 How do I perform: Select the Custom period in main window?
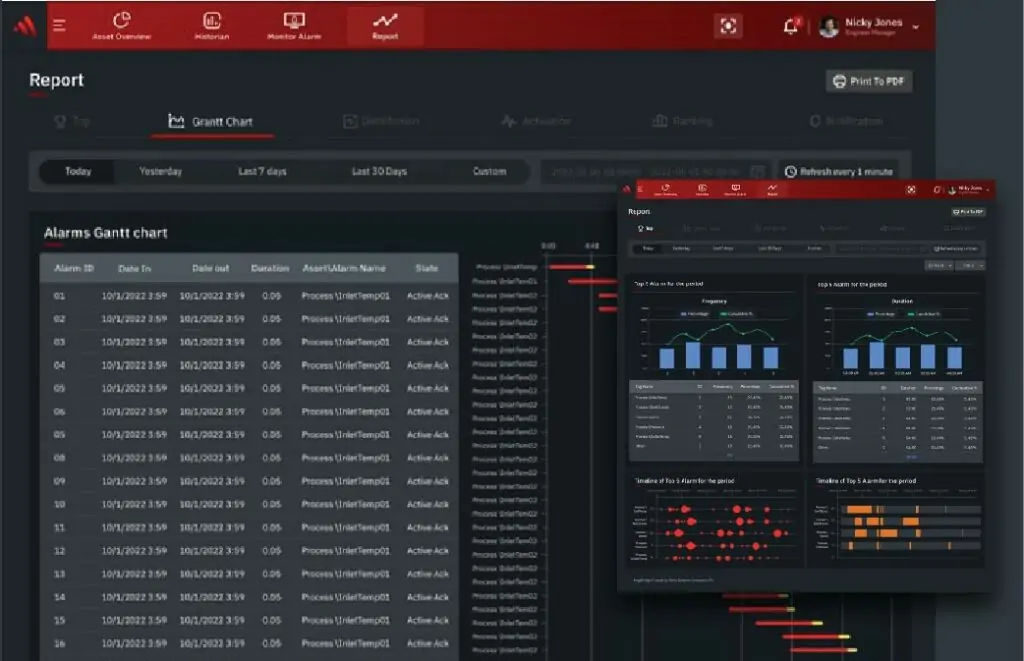click(x=490, y=172)
